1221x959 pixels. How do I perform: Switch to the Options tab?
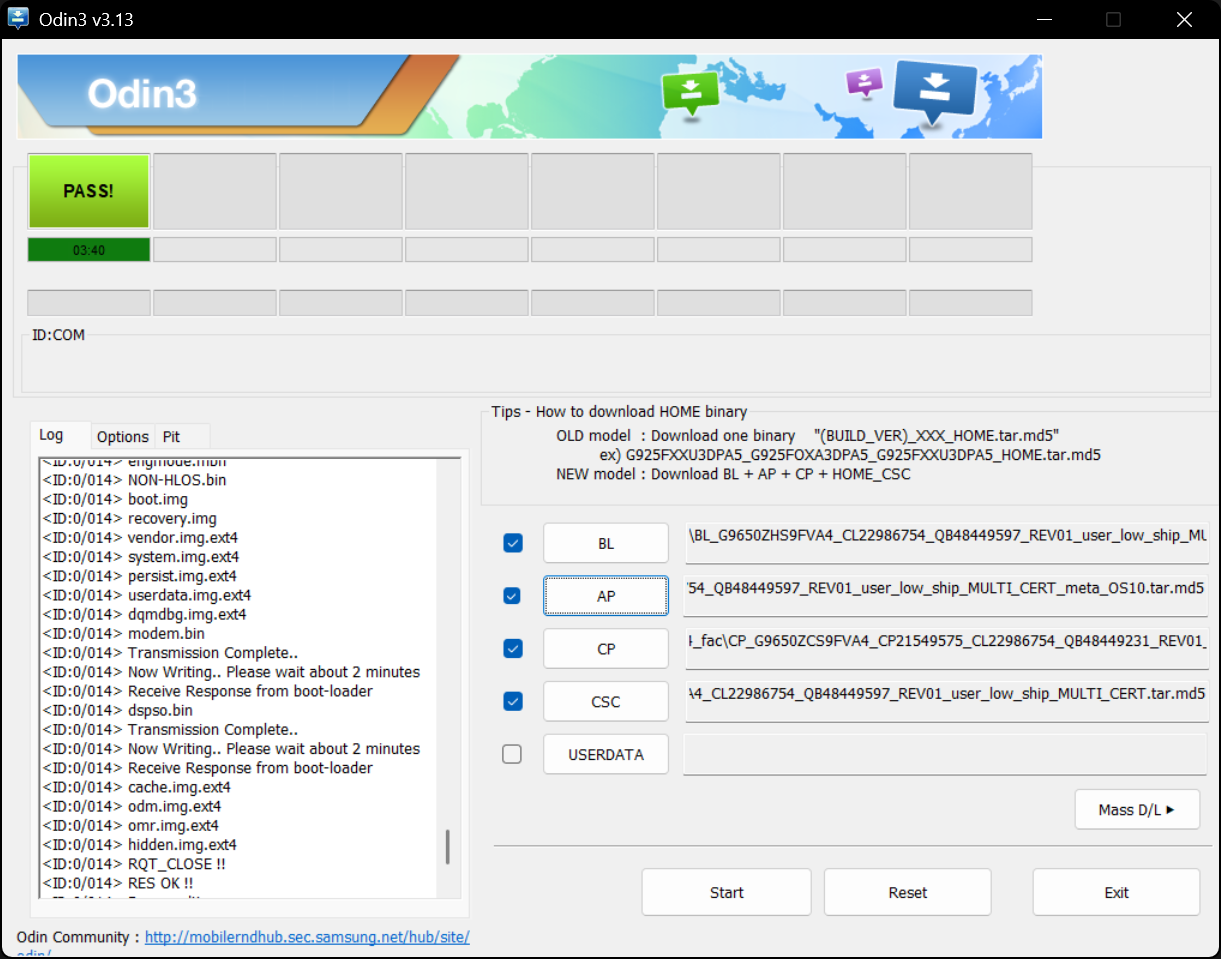click(123, 437)
